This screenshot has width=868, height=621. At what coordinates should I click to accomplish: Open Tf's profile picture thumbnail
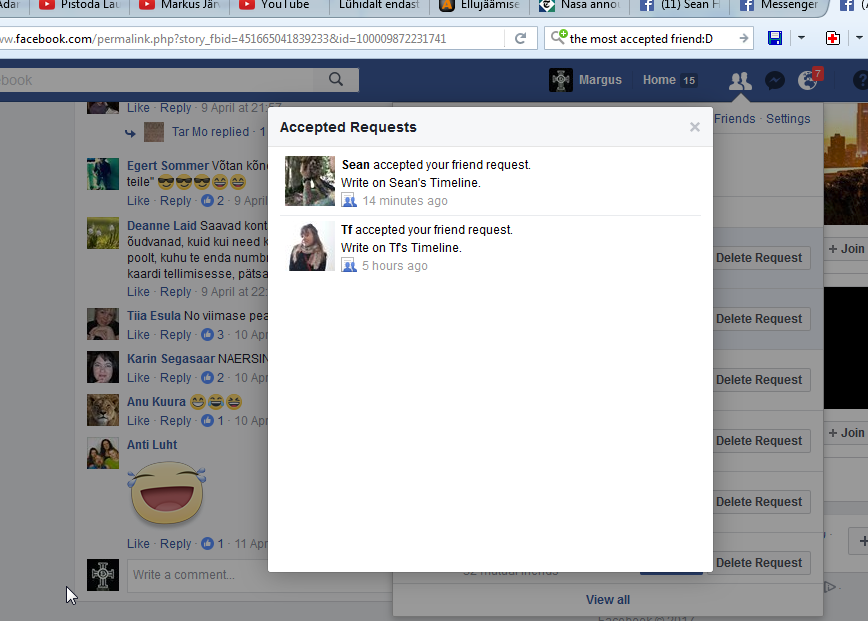310,246
